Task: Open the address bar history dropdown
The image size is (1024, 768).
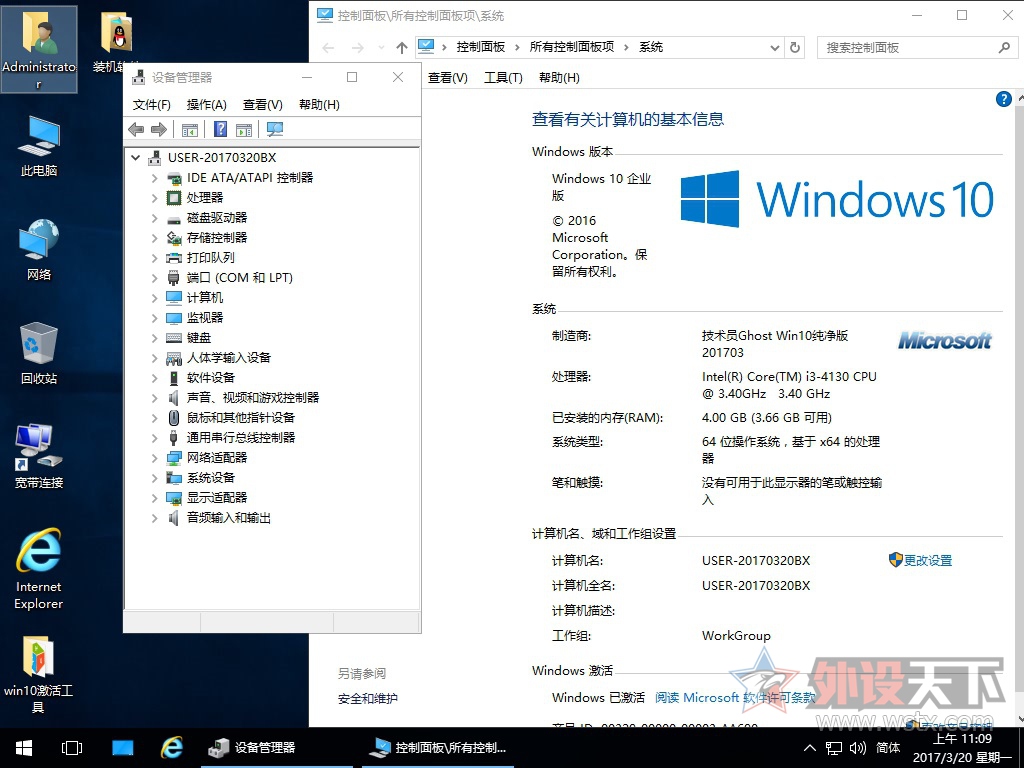Action: [x=774, y=47]
